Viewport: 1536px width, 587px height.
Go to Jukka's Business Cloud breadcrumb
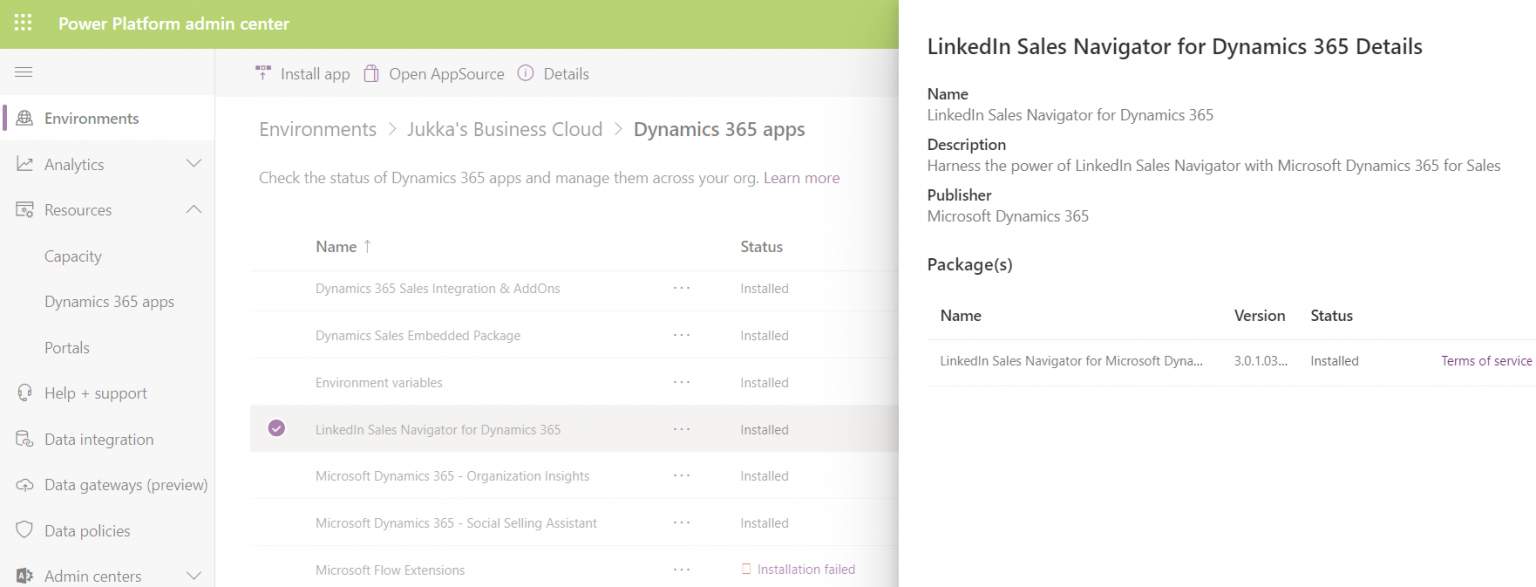pos(505,129)
